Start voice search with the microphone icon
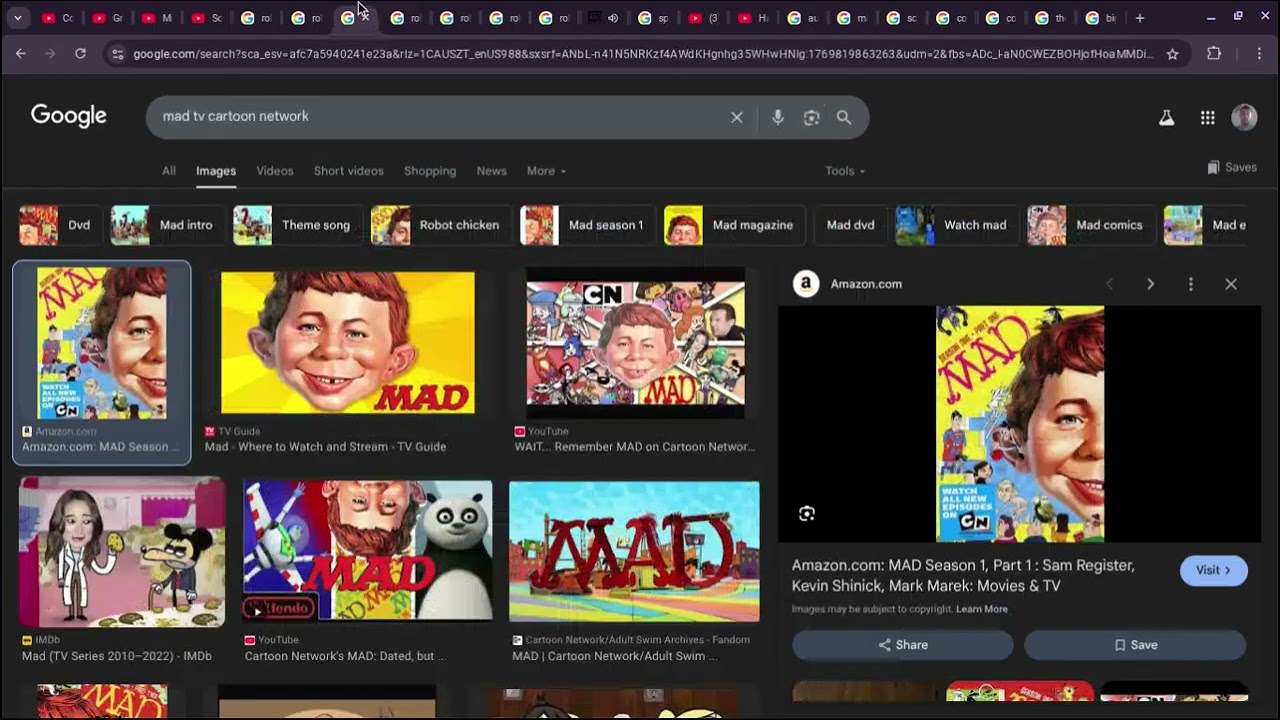Viewport: 1280px width, 720px height. tap(778, 117)
